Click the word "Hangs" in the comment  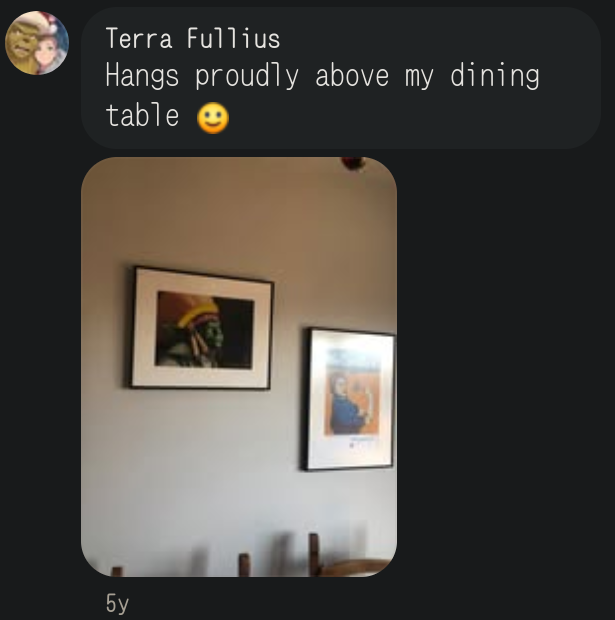click(140, 76)
